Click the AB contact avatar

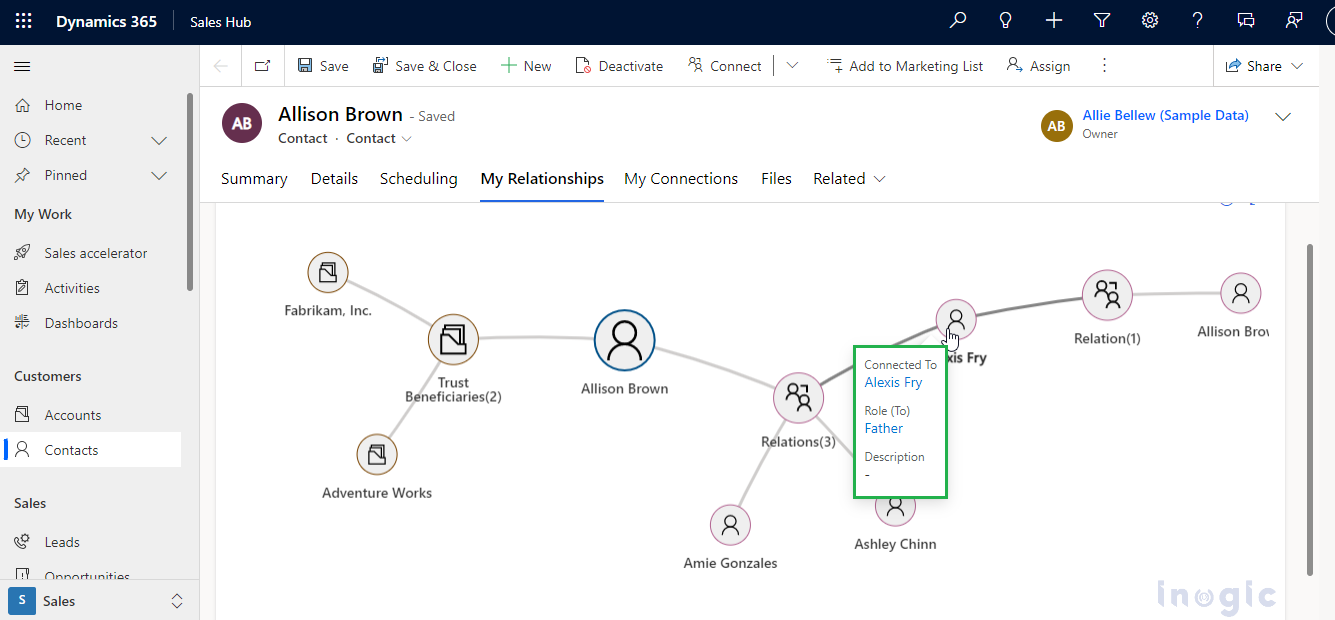pos(241,124)
